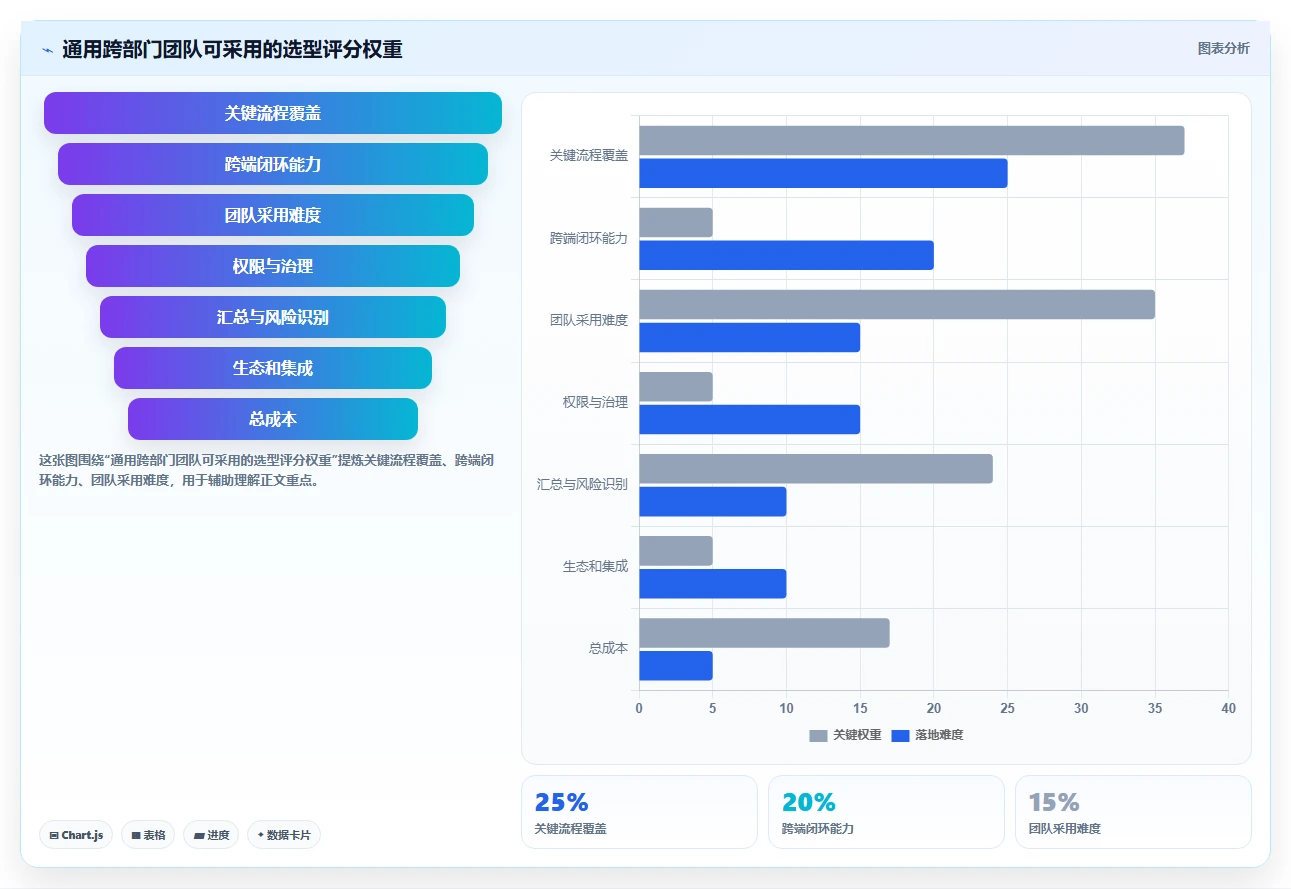This screenshot has width=1291, height=889.
Task: Click the gray bar for 跨端闭环能力
Action: [x=676, y=222]
